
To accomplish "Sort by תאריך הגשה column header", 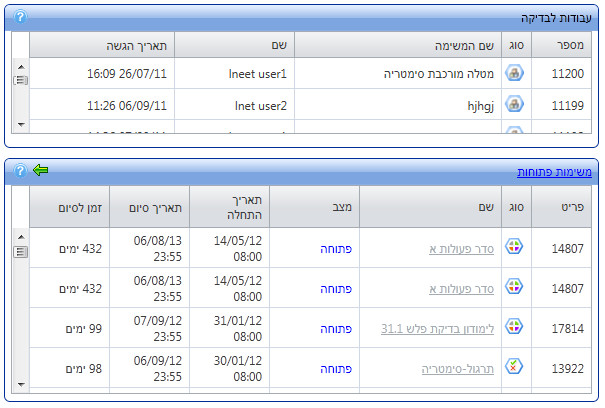I will coord(142,46).
